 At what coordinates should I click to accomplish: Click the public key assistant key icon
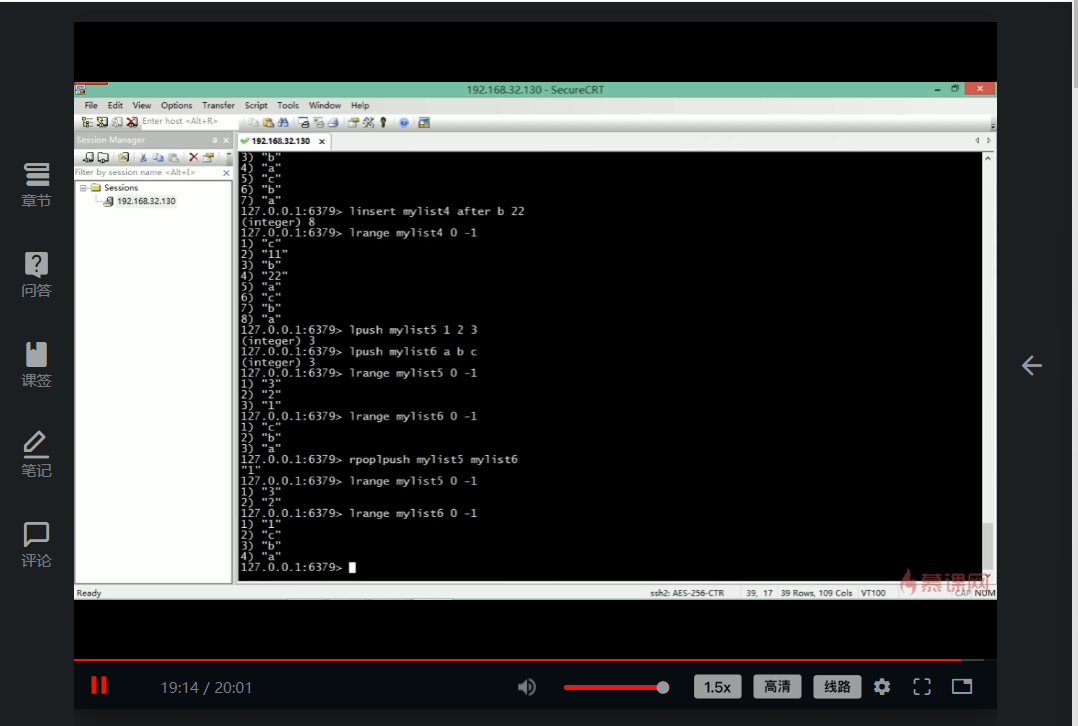[x=383, y=122]
